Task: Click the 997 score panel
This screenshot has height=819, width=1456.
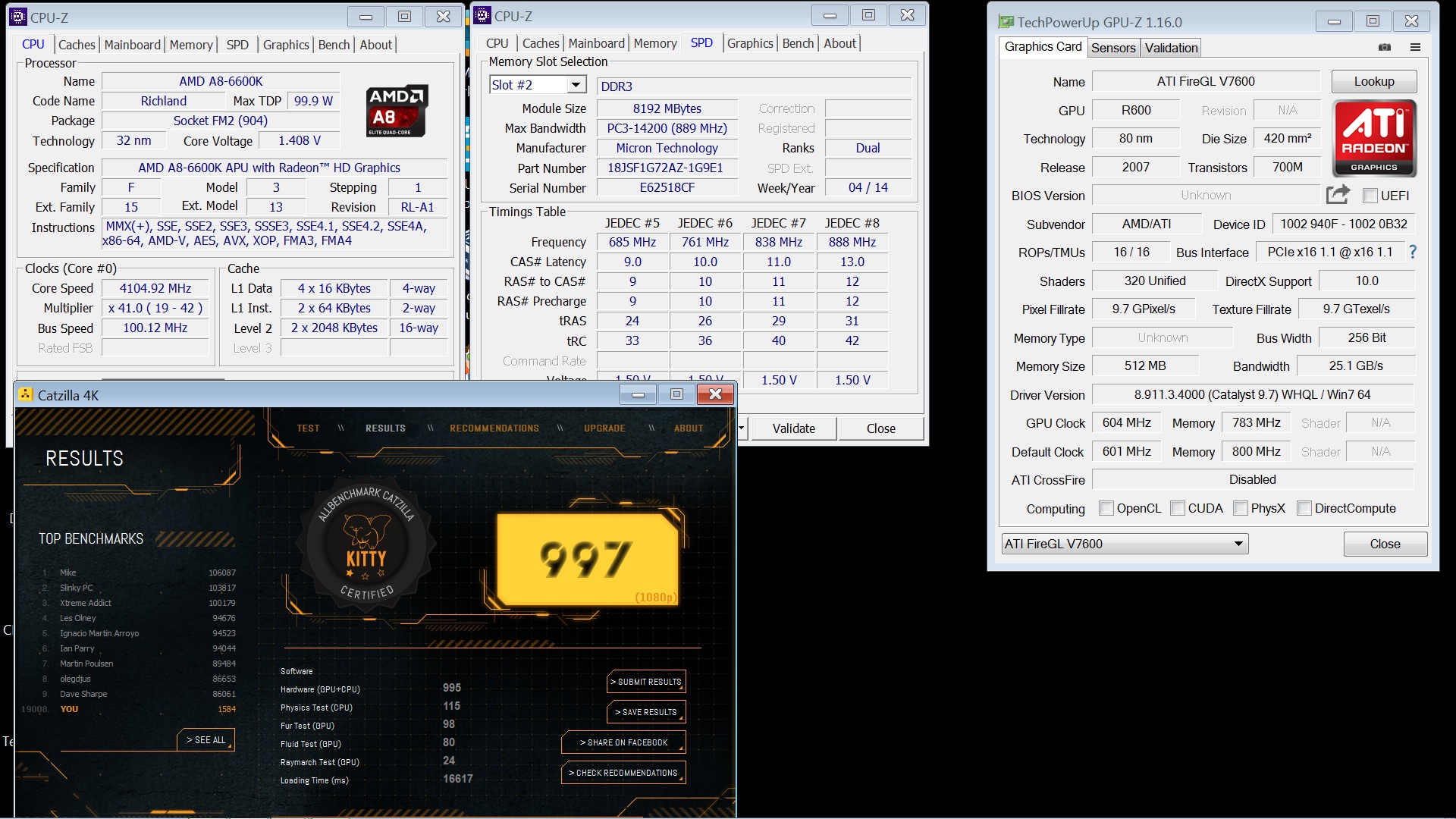Action: coord(588,560)
